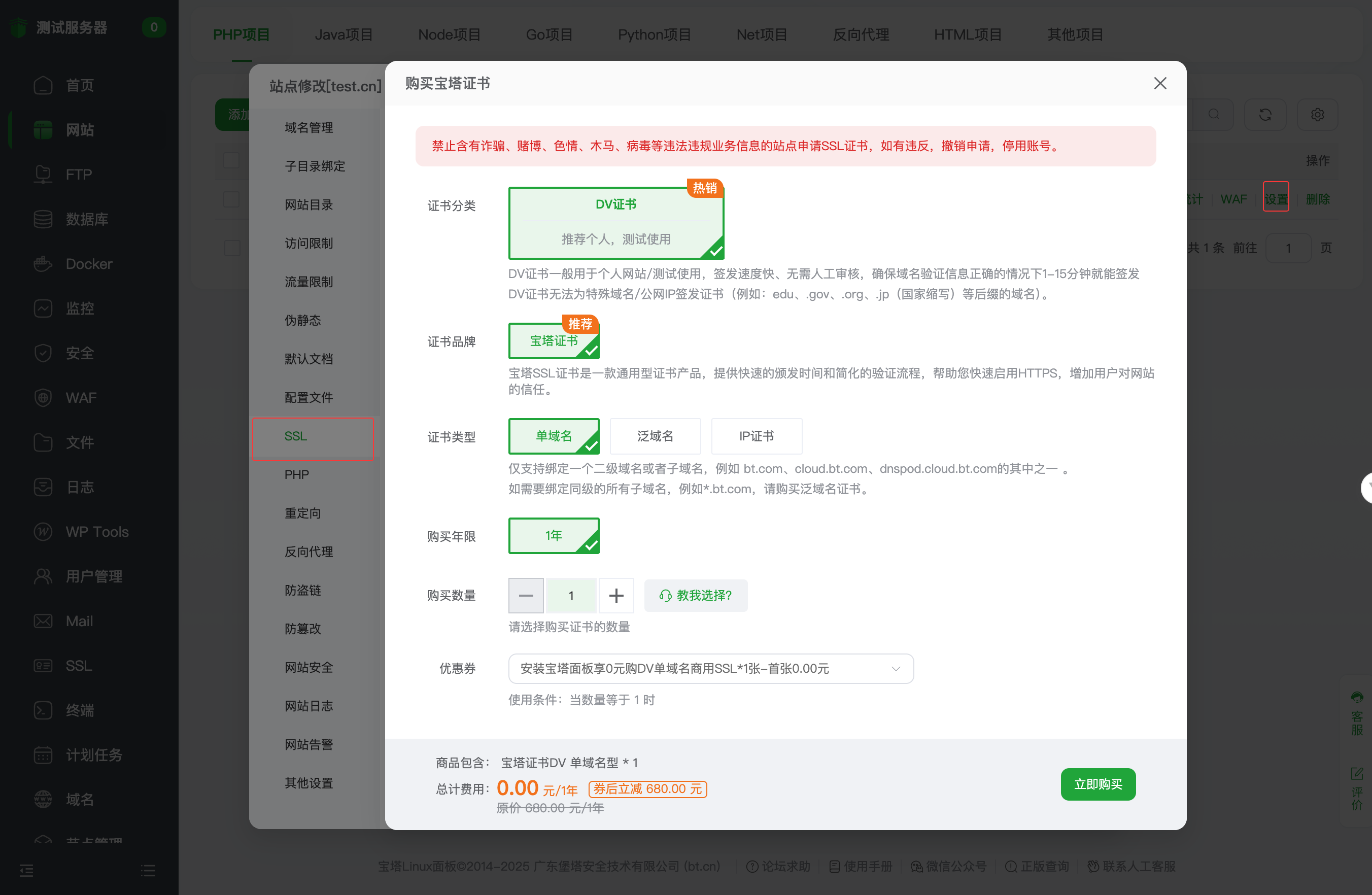Click the 教我选择 help link
The height and width of the screenshot is (895, 1372).
tap(696, 595)
